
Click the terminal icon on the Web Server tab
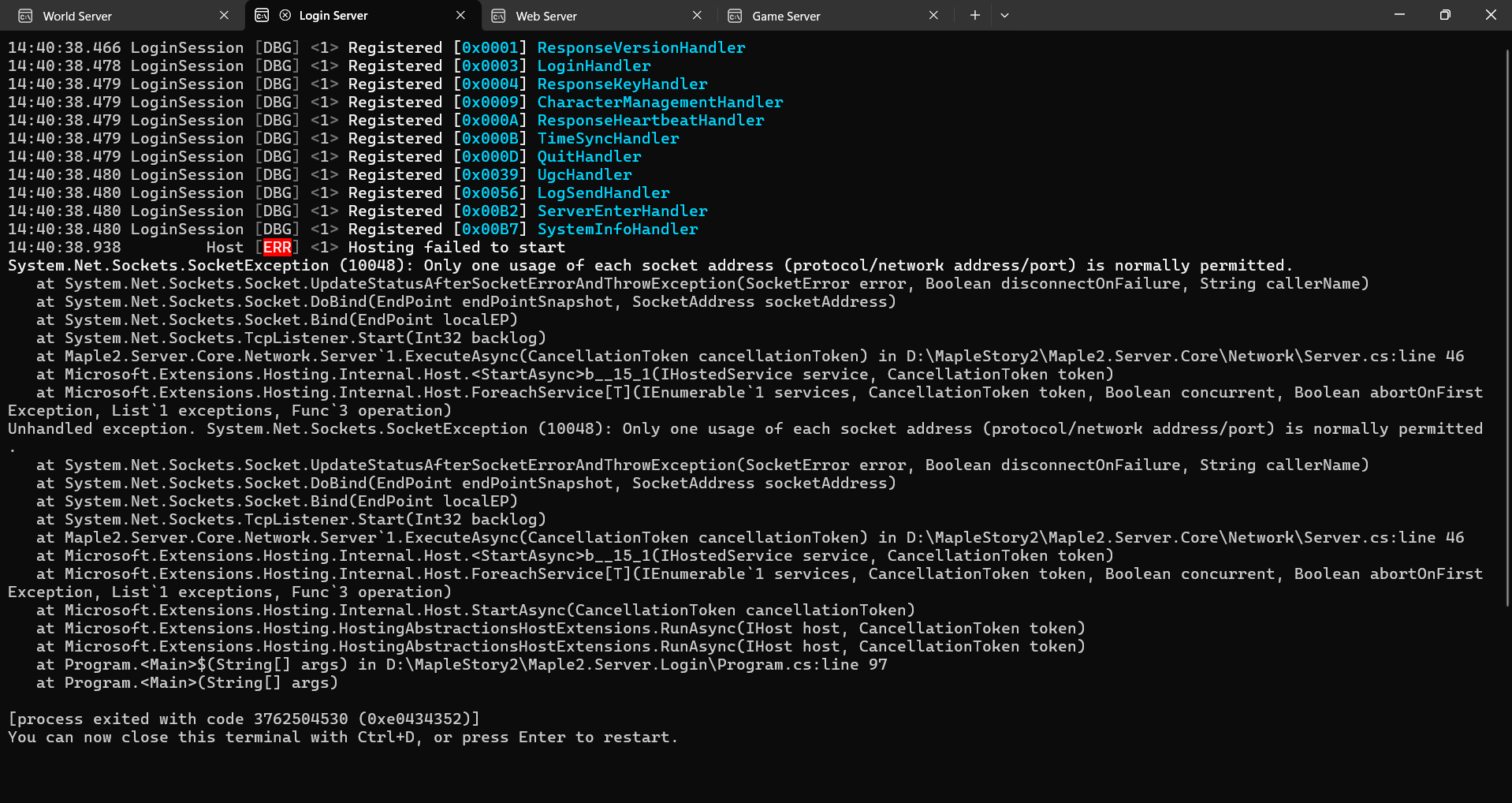click(498, 16)
